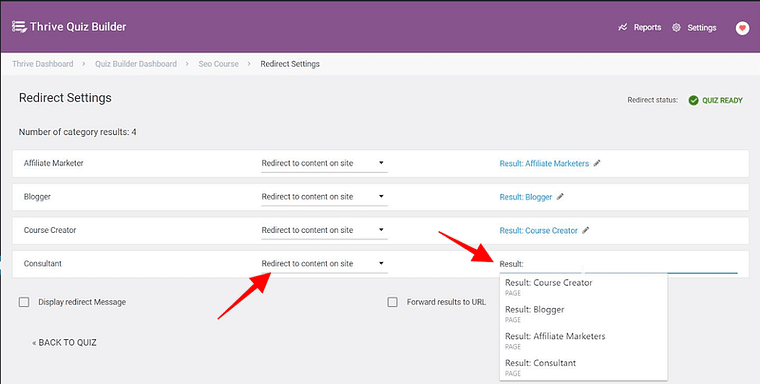Enable Forward results to URL checkbox

(x=392, y=302)
